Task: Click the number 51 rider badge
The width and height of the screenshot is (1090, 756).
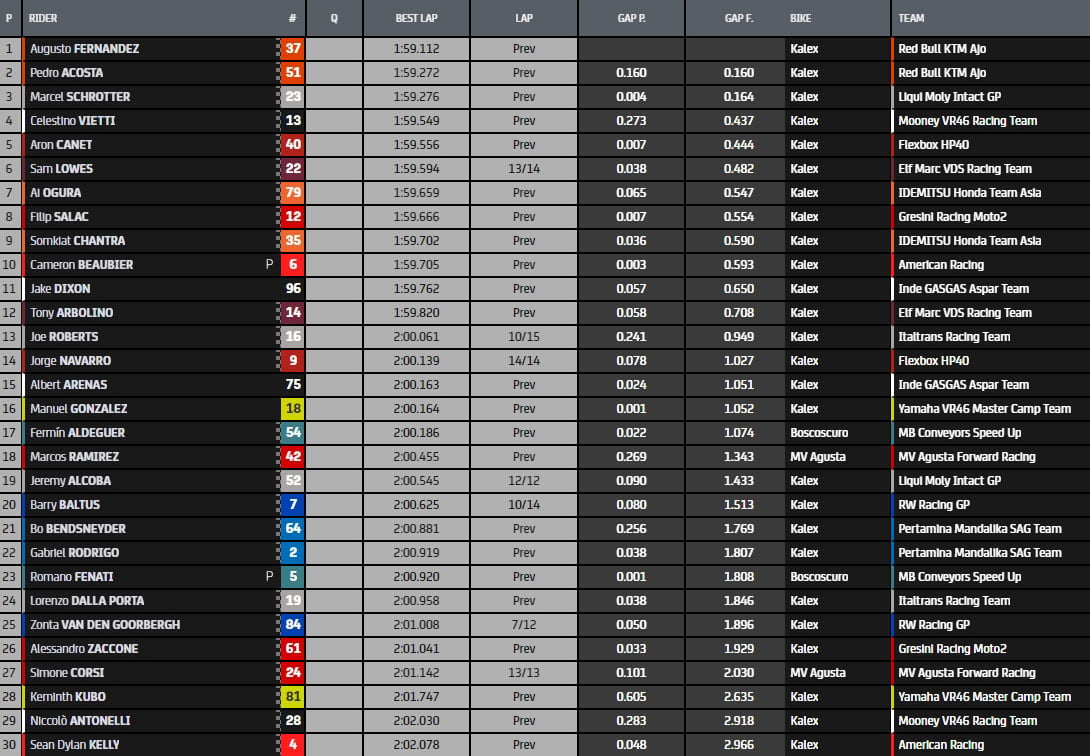Action: tap(292, 73)
